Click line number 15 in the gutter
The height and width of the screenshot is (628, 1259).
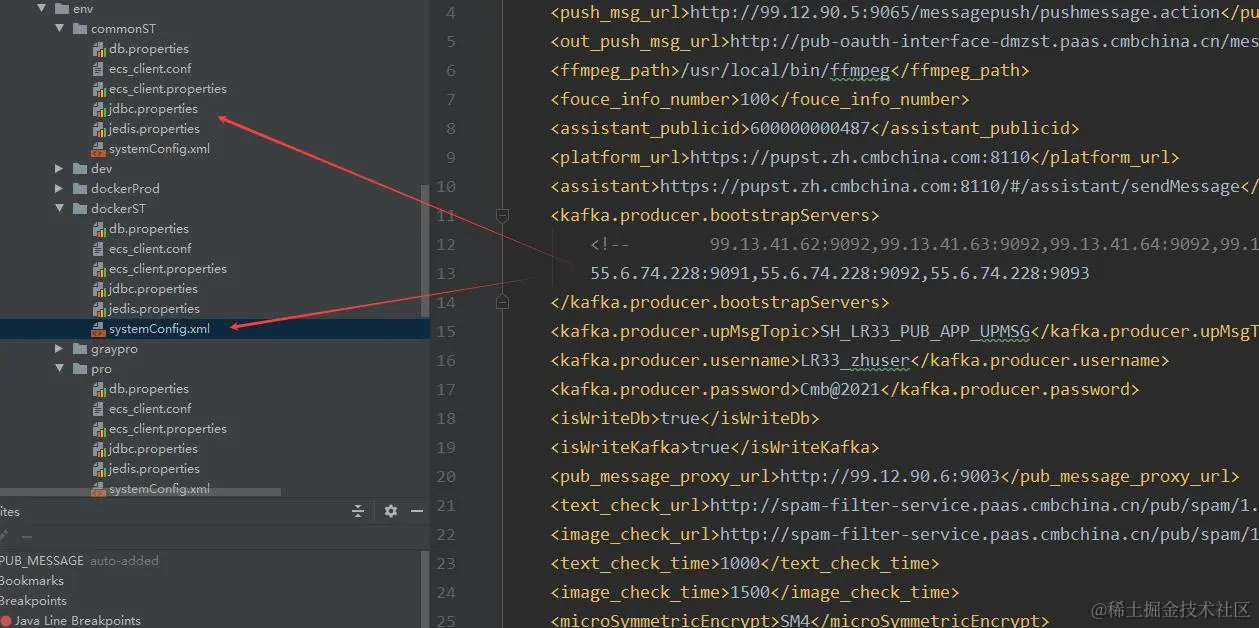446,331
